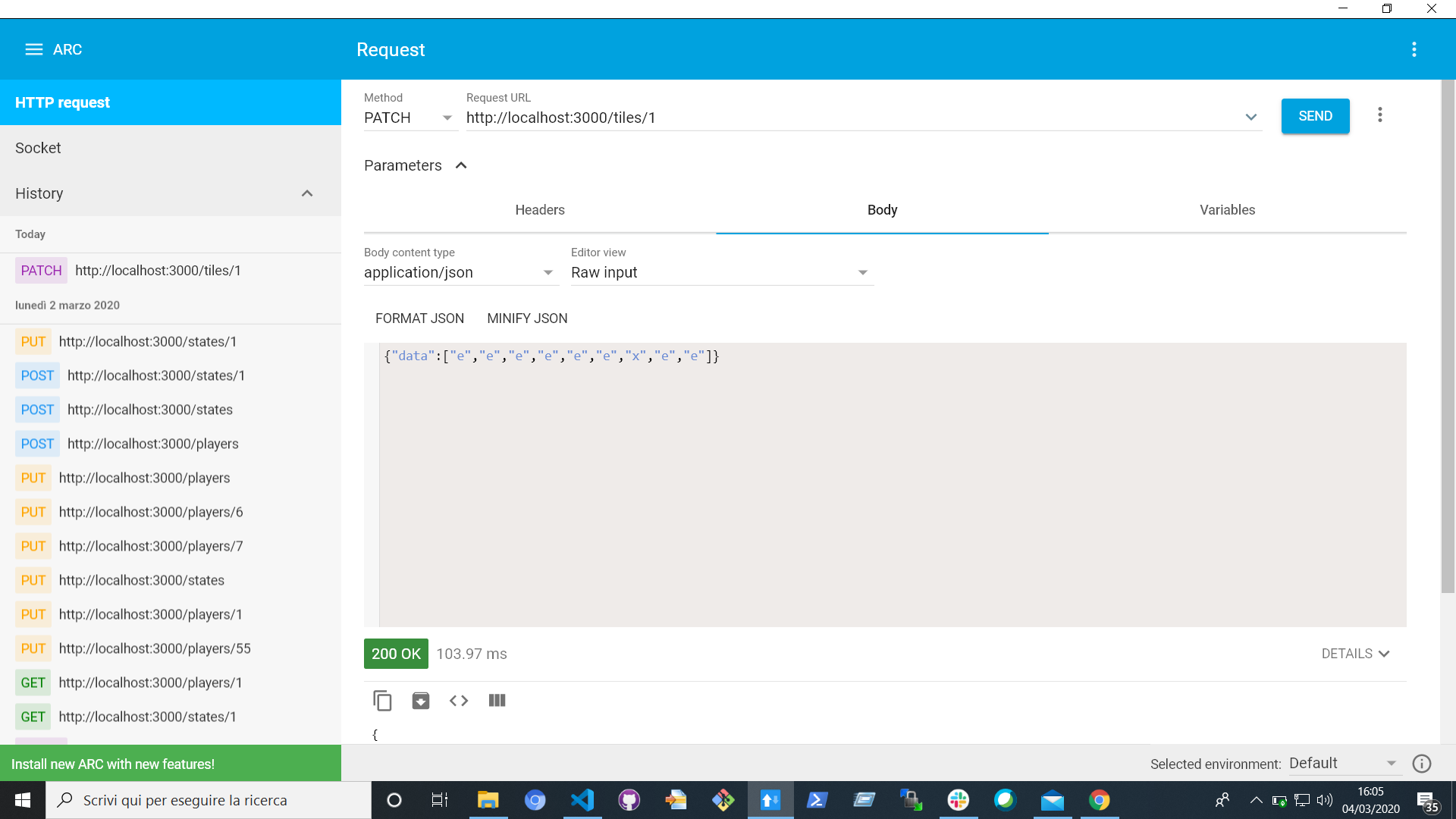Screen dimensions: 1456x819
Task: Switch to the Variables tab
Action: click(x=1227, y=210)
